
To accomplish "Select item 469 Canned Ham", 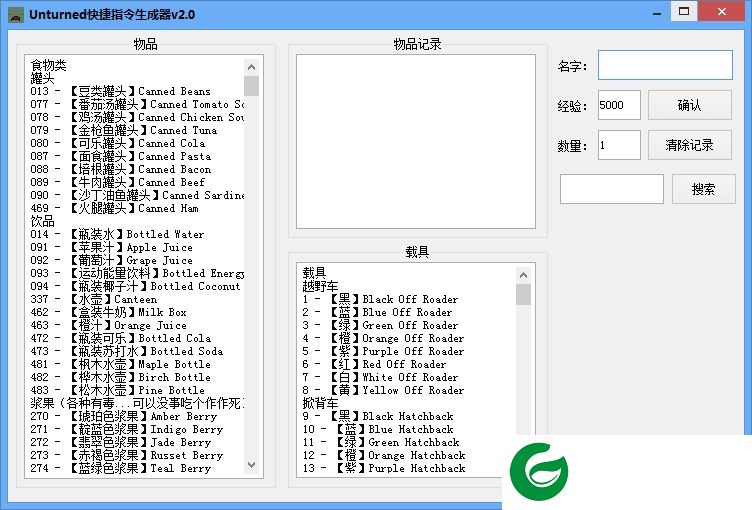I will [x=114, y=208].
